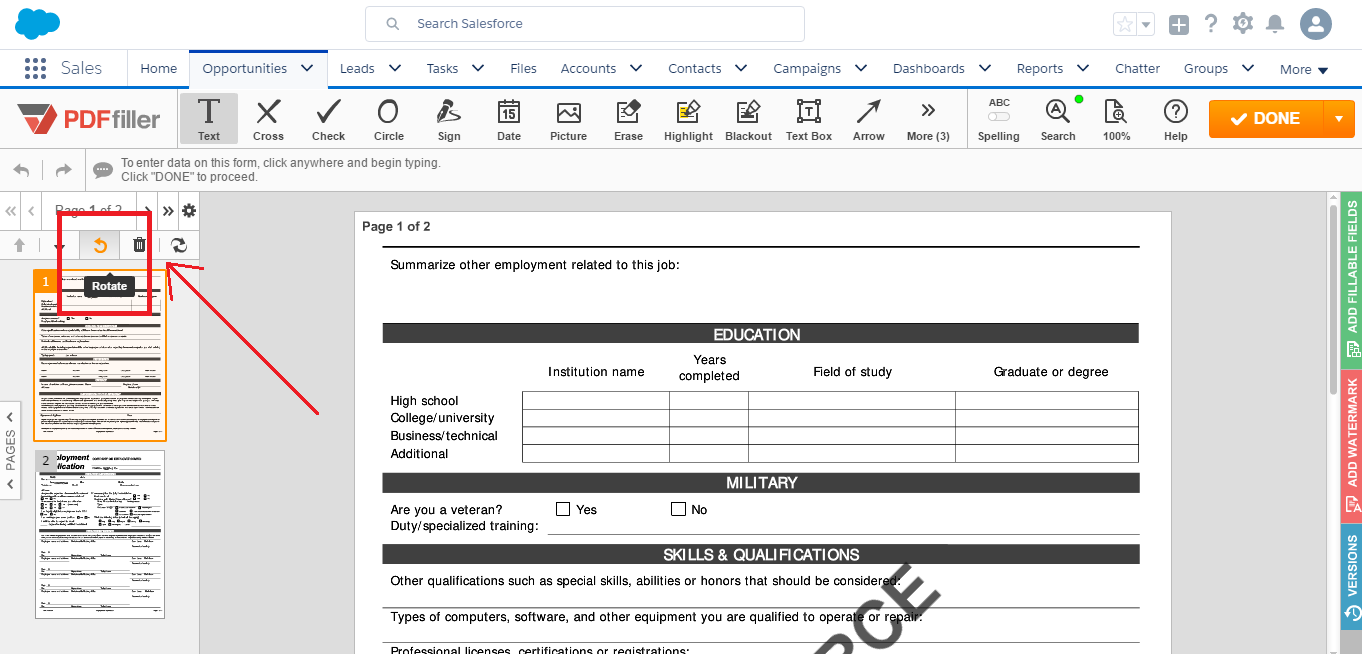The height and width of the screenshot is (654, 1362).
Task: Open the user profile avatar
Action: click(1316, 24)
